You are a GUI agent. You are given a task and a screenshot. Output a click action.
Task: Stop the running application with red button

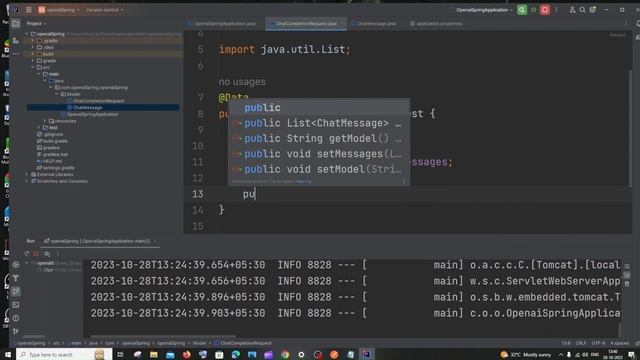[545, 10]
